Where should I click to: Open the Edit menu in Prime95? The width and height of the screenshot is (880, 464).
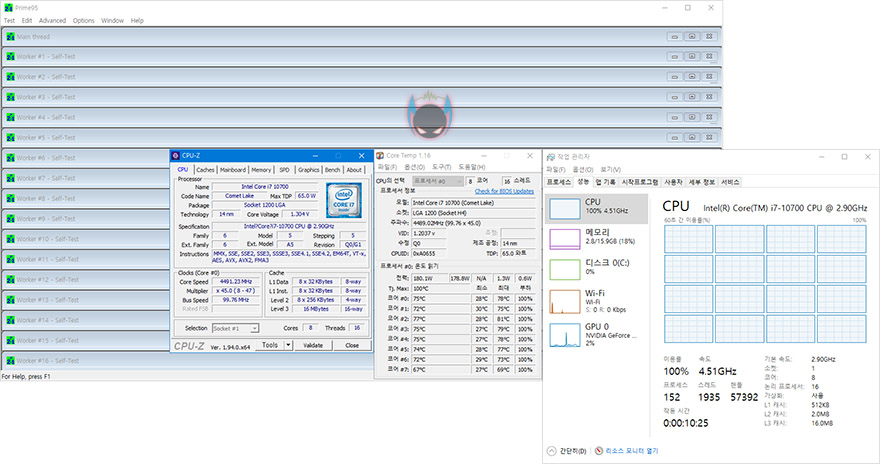coord(26,21)
